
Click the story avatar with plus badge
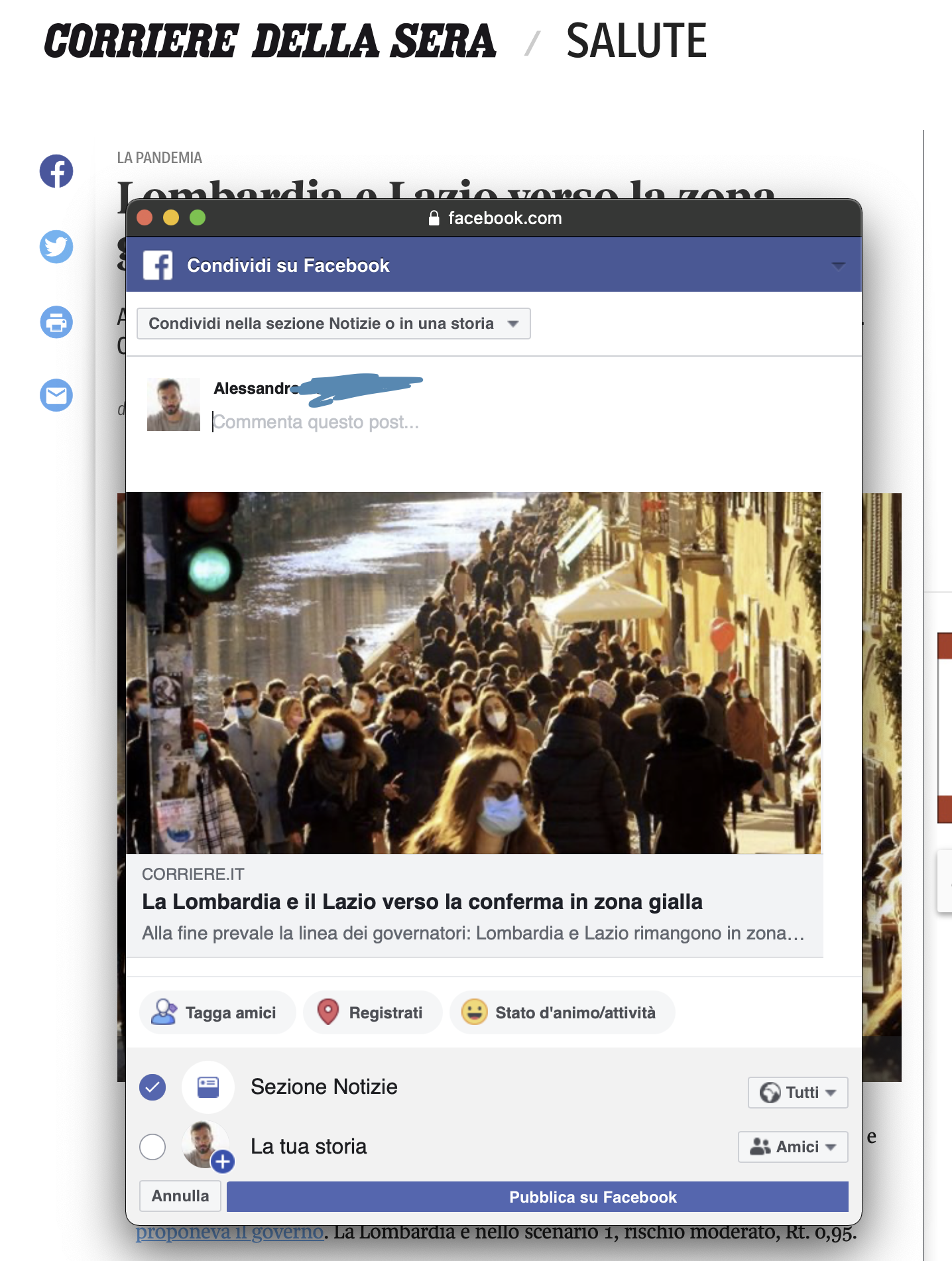207,1146
